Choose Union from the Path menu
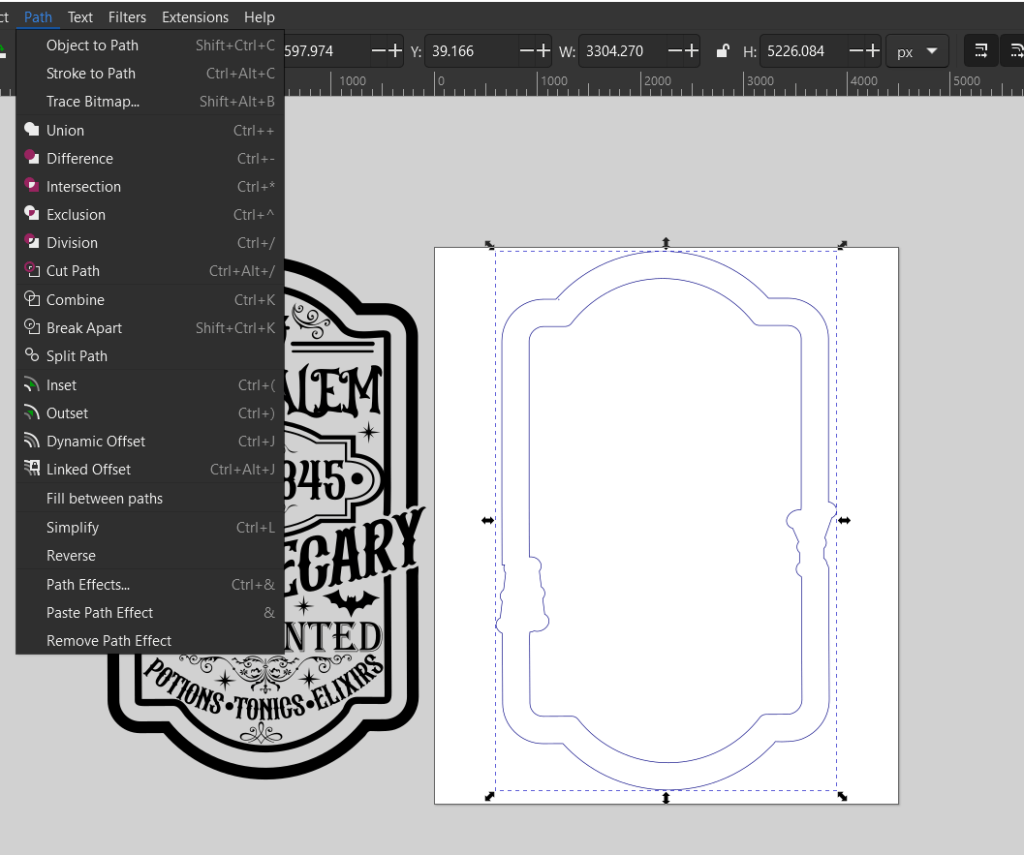The height and width of the screenshot is (855, 1024). pyautogui.click(x=65, y=130)
